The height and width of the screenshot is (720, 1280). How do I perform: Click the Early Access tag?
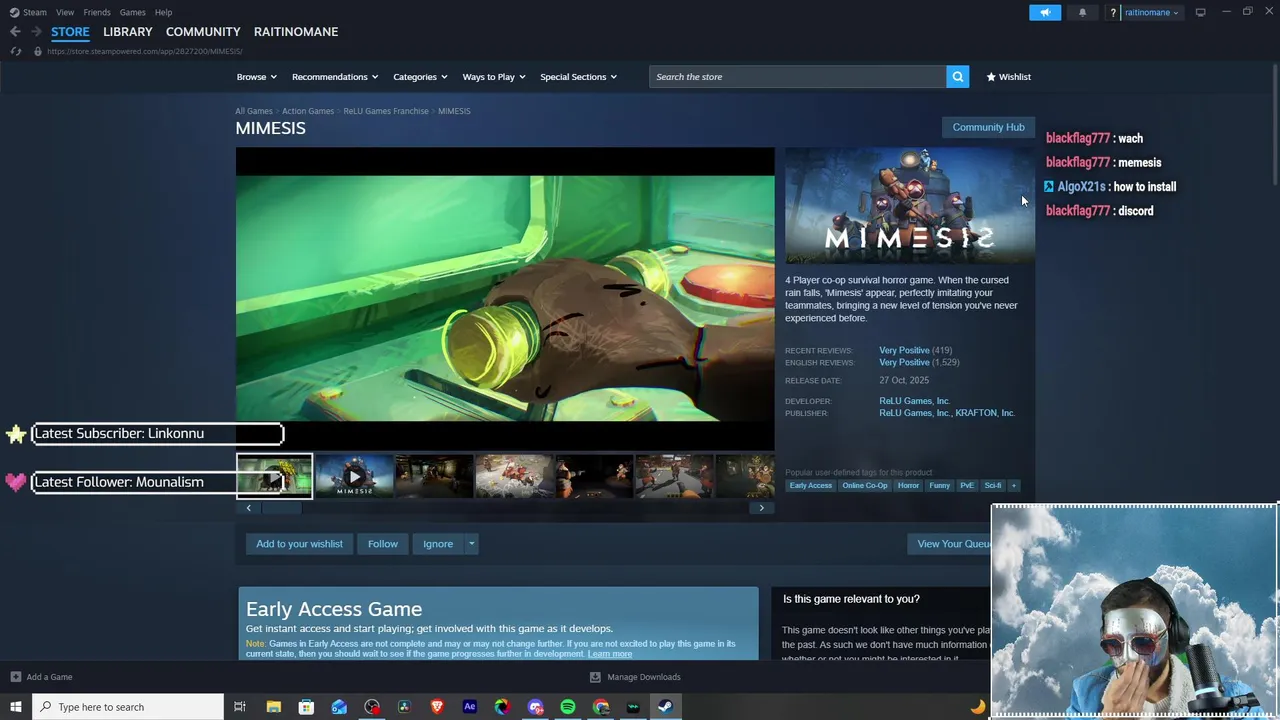click(x=811, y=486)
